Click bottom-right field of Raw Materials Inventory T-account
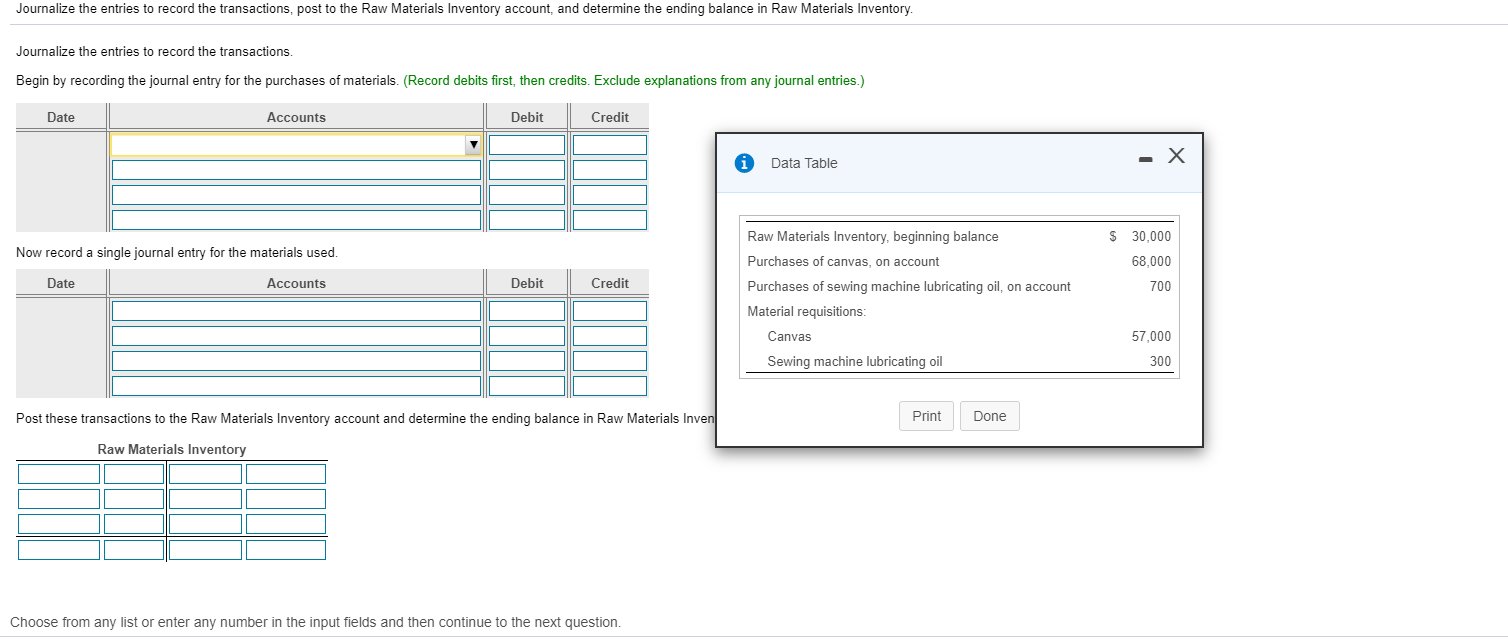Viewport: 1508px width, 639px height. (x=286, y=549)
